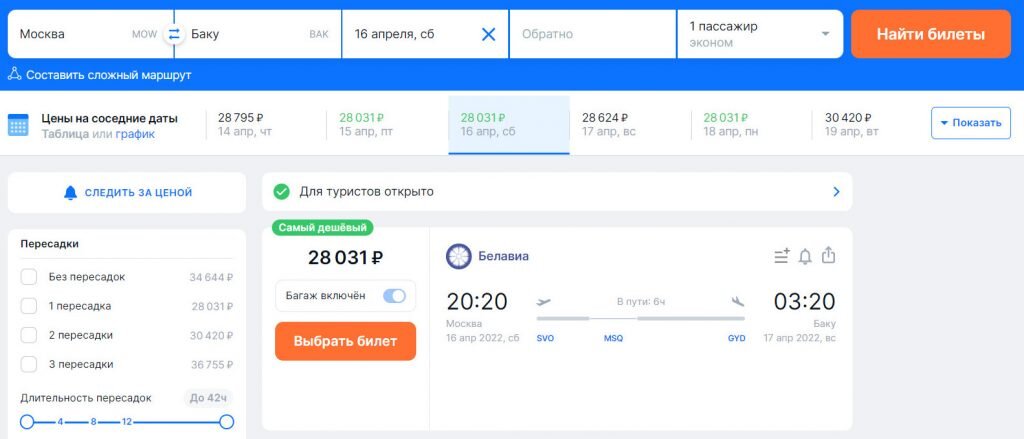This screenshot has width=1024, height=439.
Task: Select 16 апр, сб price tab
Action: [509, 125]
